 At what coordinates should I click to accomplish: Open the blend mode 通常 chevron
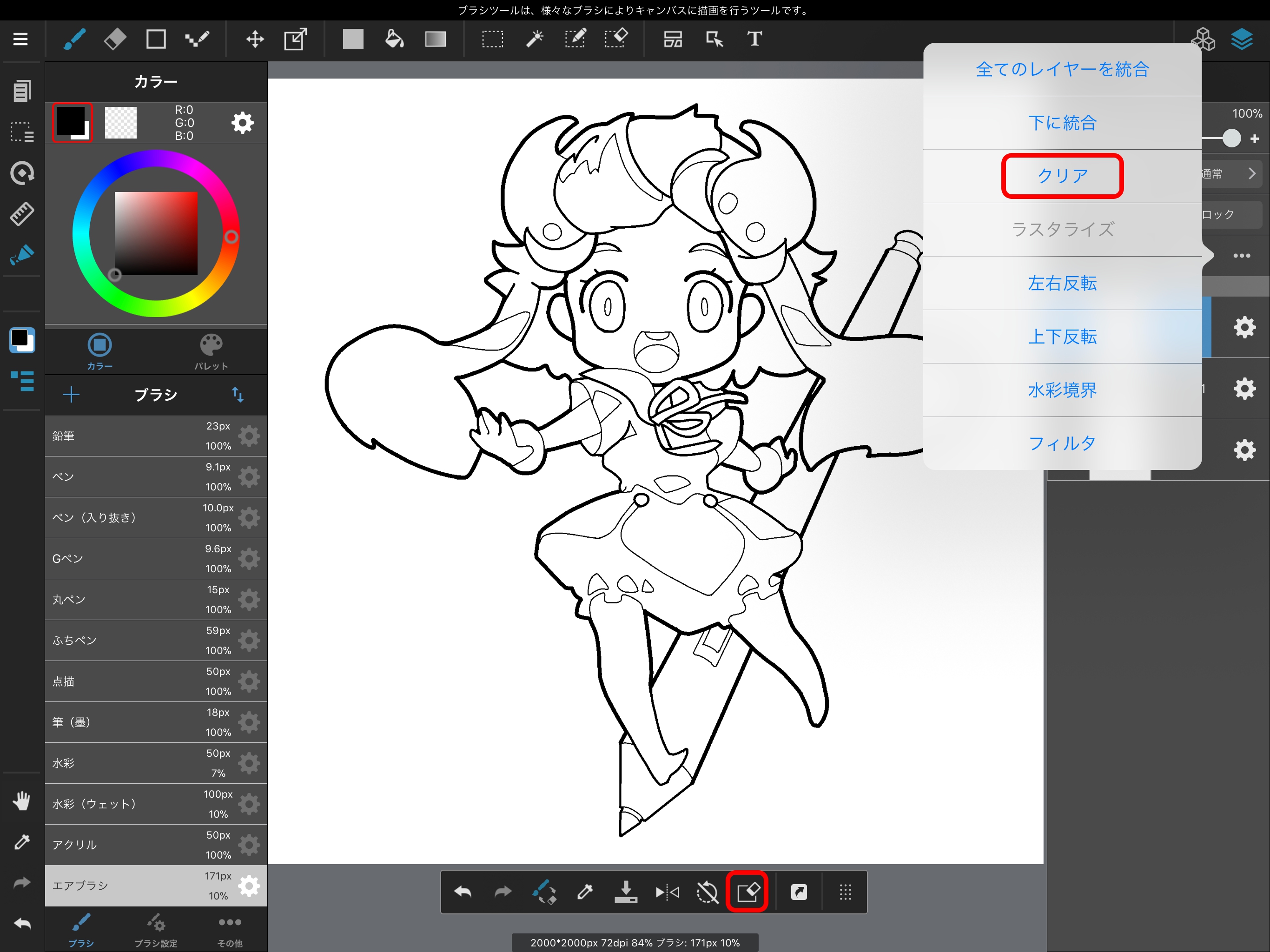1252,173
